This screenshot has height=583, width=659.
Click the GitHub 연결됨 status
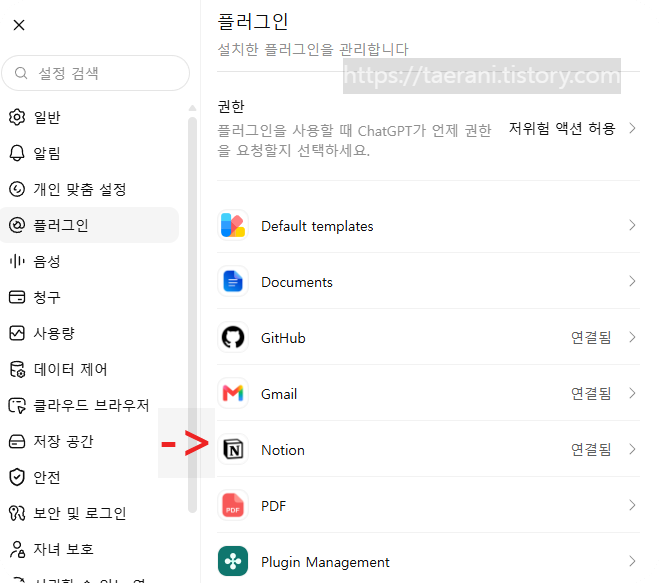pyautogui.click(x=591, y=338)
